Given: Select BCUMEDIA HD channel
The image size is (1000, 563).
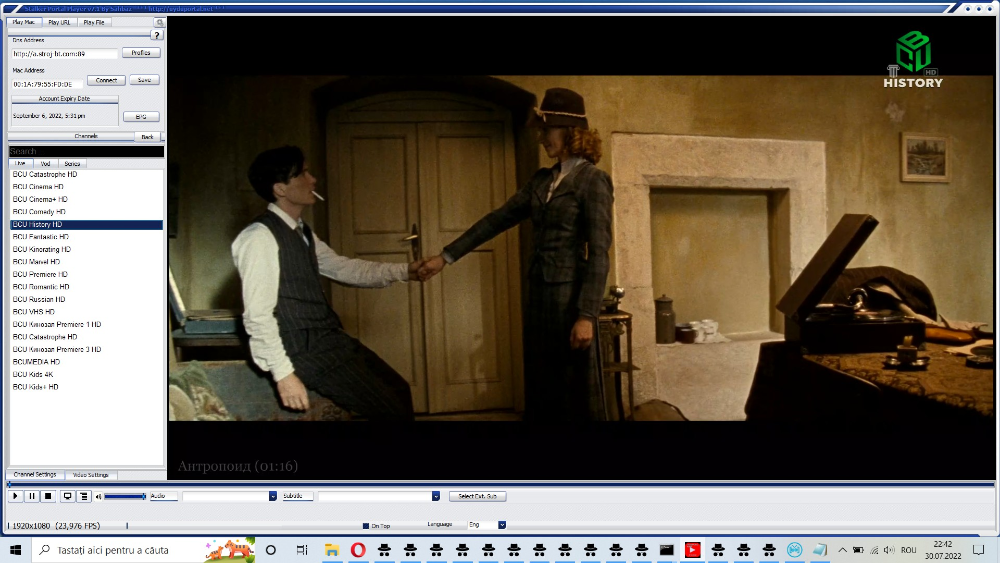Looking at the screenshot, I should [86, 362].
